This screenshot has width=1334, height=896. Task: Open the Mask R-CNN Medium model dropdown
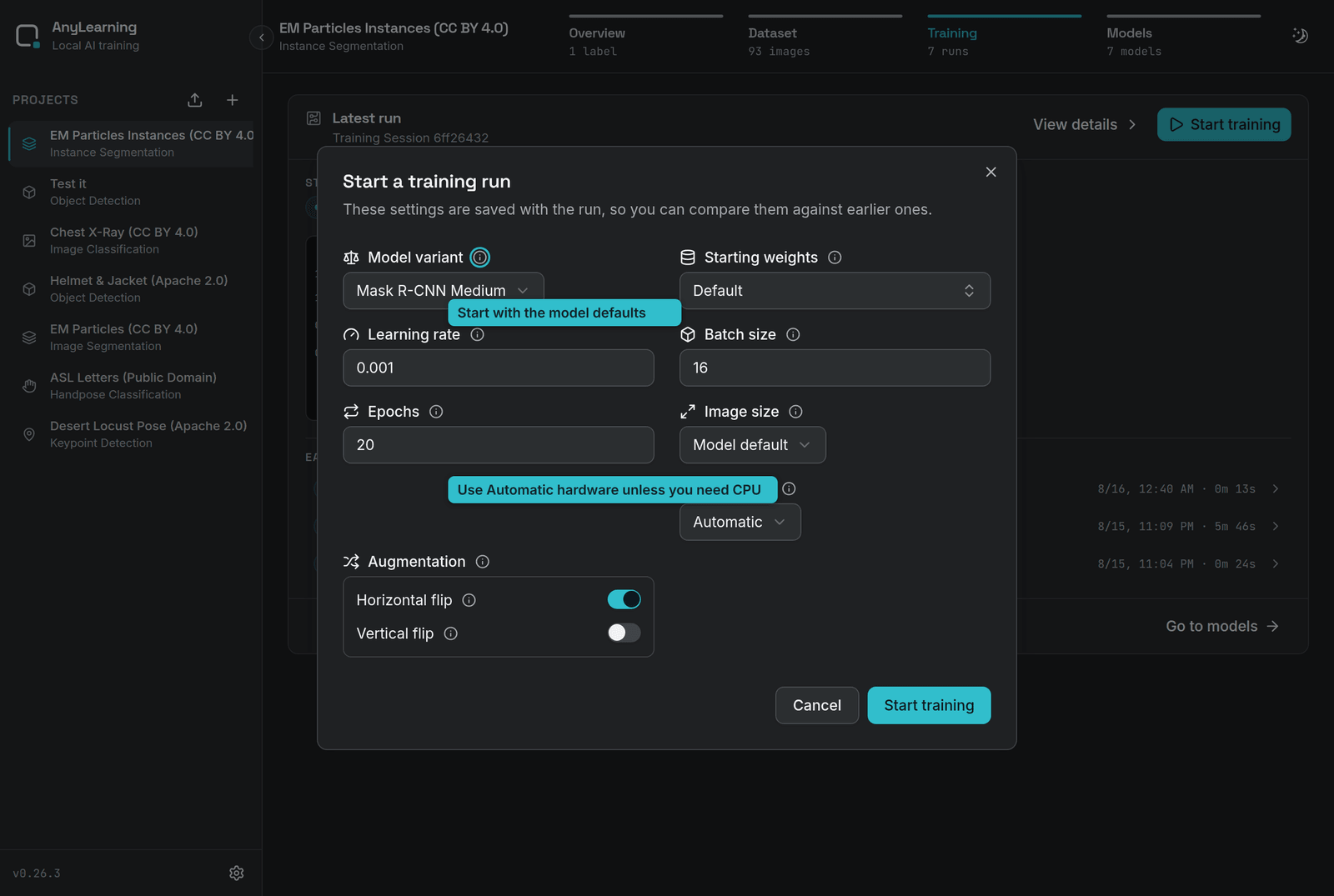(x=444, y=291)
